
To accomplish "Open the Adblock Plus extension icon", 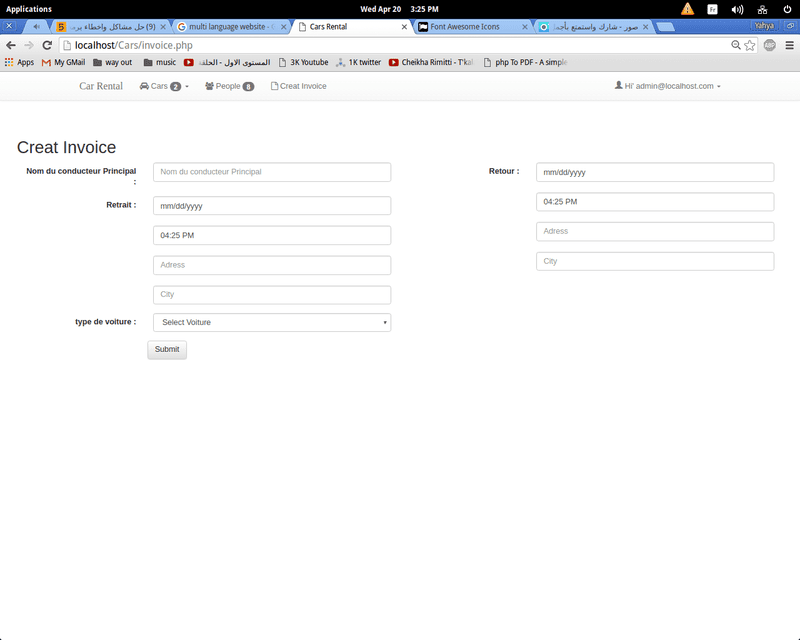I will pos(769,45).
